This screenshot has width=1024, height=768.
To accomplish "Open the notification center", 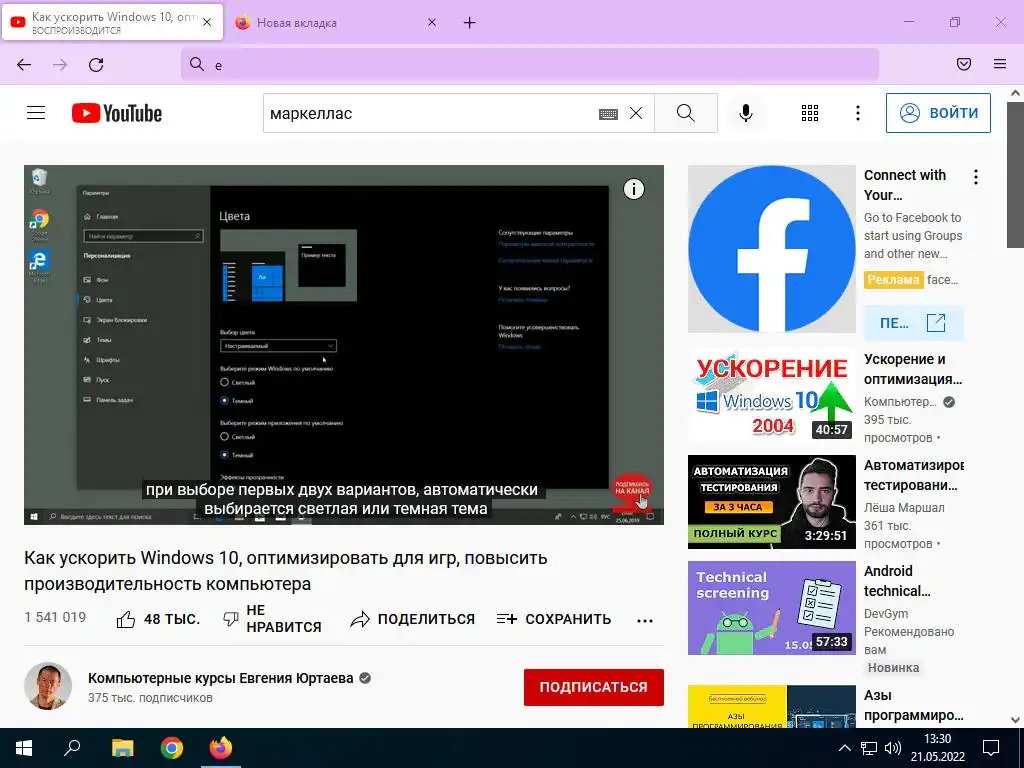I will click(991, 748).
